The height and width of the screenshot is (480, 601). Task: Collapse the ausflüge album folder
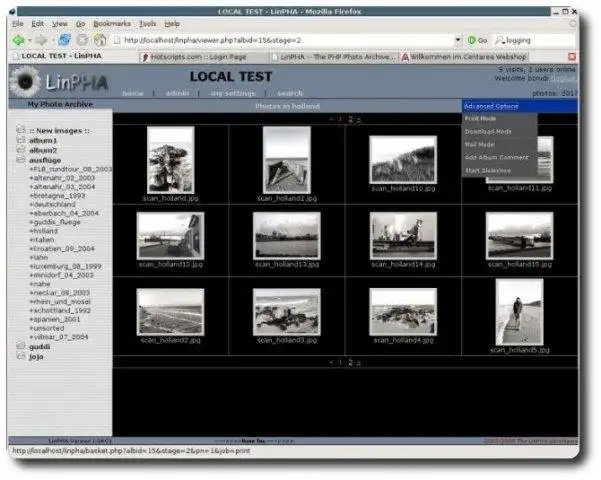coord(21,160)
